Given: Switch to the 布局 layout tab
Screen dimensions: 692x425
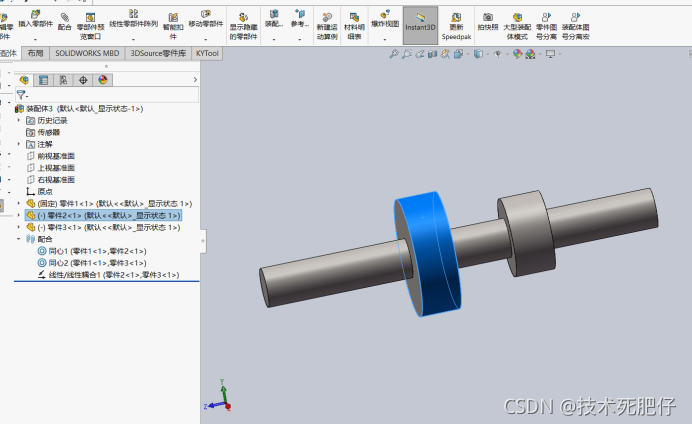Looking at the screenshot, I should coord(35,53).
